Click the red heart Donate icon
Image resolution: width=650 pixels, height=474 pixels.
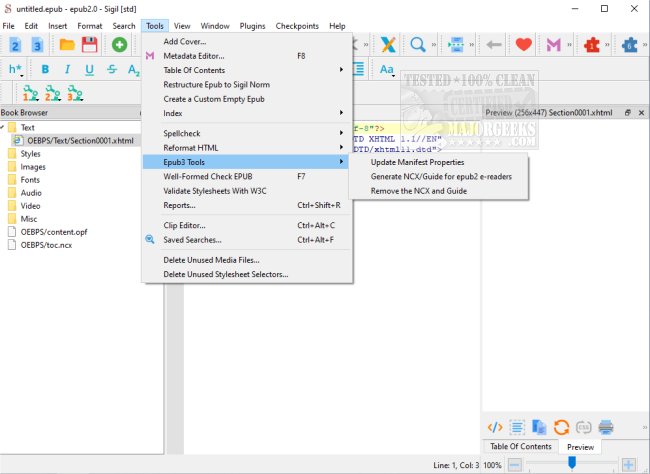(524, 44)
